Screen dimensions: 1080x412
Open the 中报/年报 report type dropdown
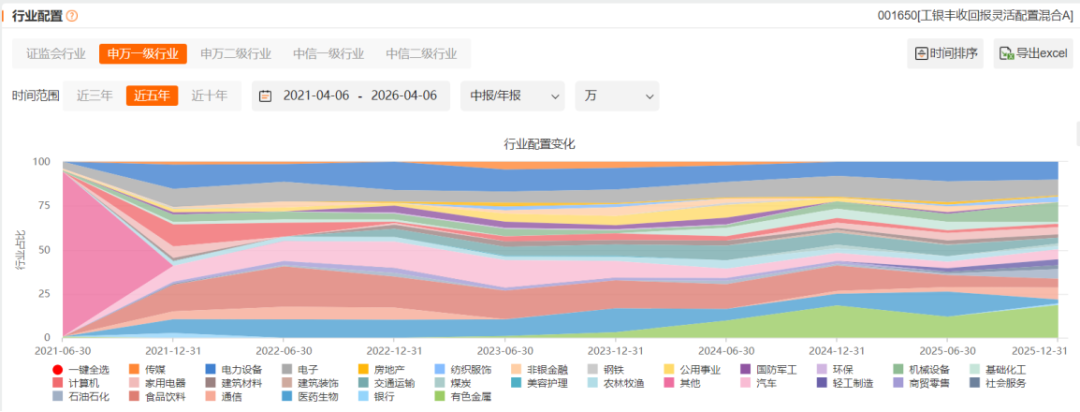point(512,96)
